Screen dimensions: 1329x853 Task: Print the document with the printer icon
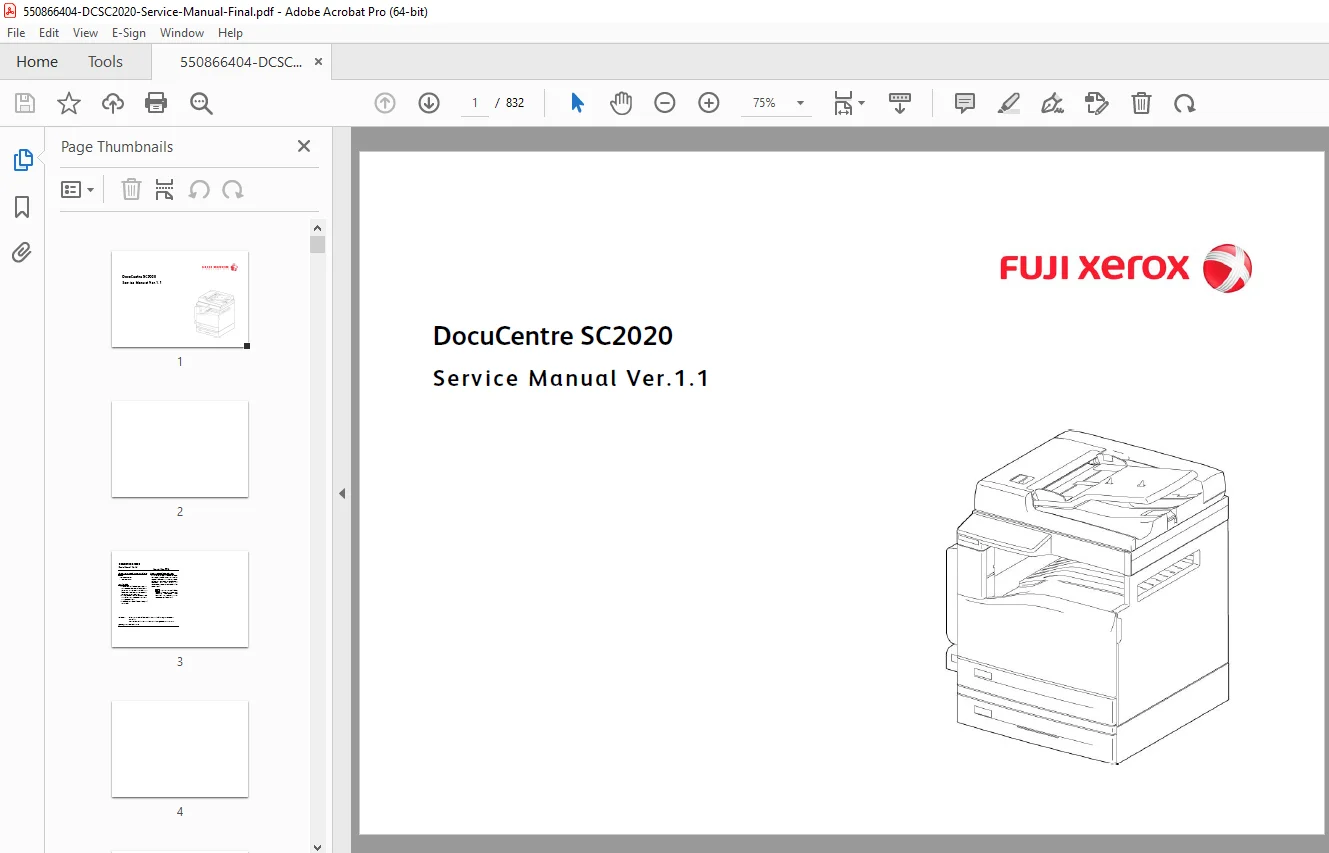(156, 103)
